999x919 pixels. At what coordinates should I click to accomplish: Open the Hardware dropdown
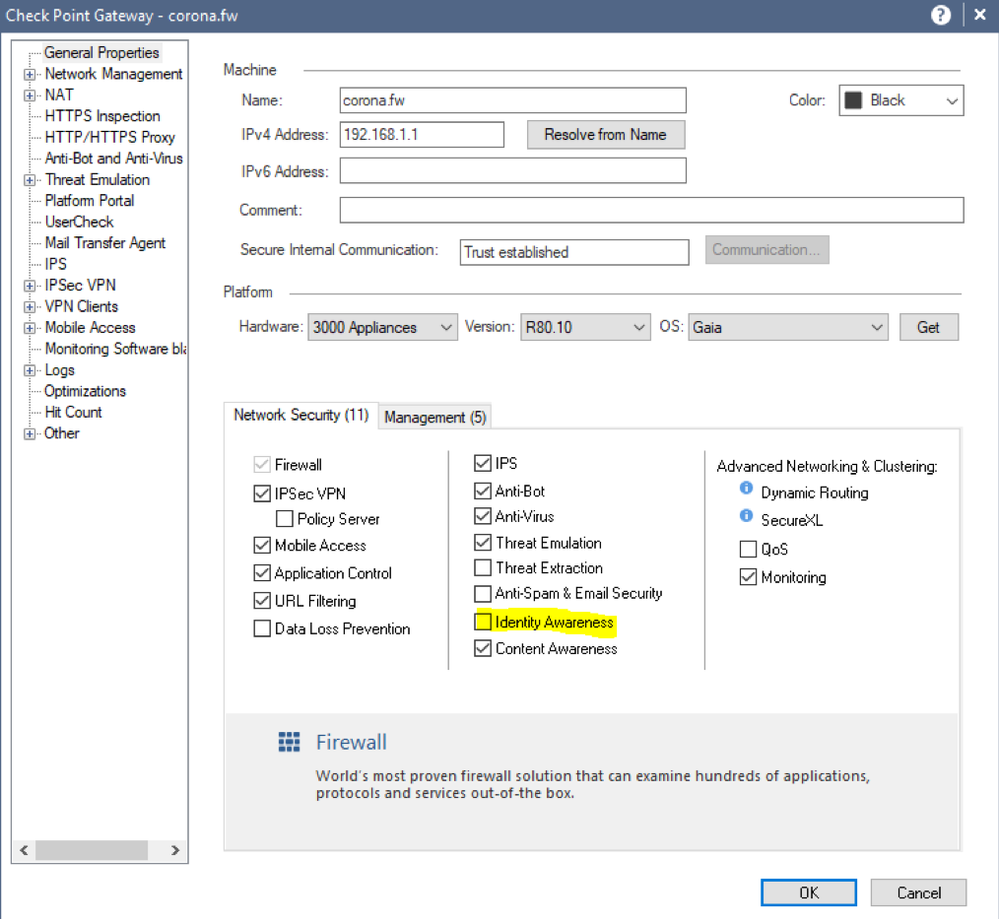coord(382,328)
